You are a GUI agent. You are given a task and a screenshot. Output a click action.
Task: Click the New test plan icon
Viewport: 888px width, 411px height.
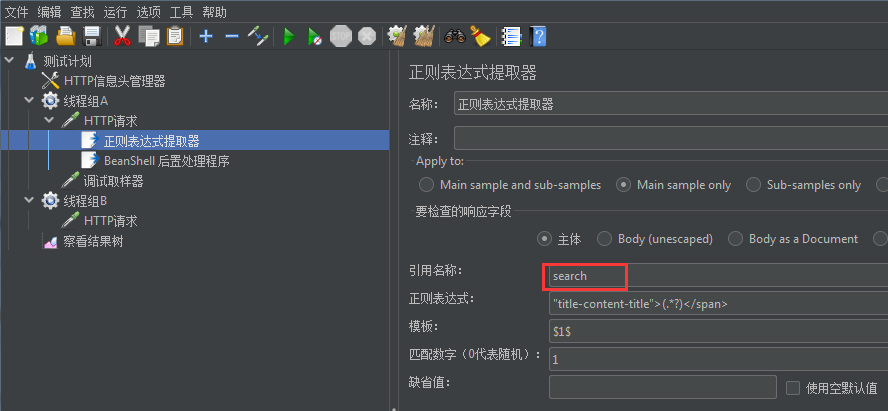(14, 37)
